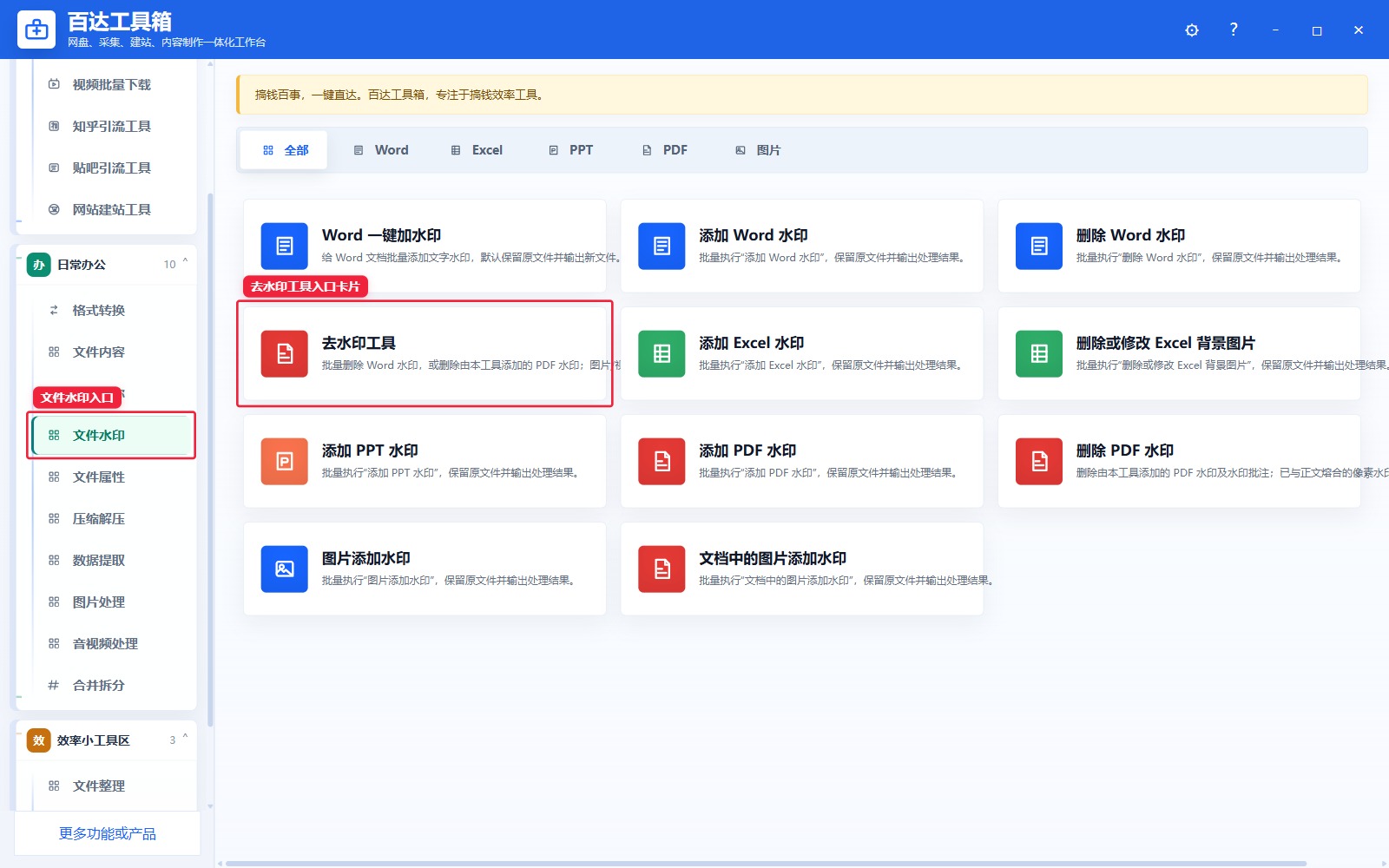
Task: Switch to the PDF tab
Action: coord(664,150)
